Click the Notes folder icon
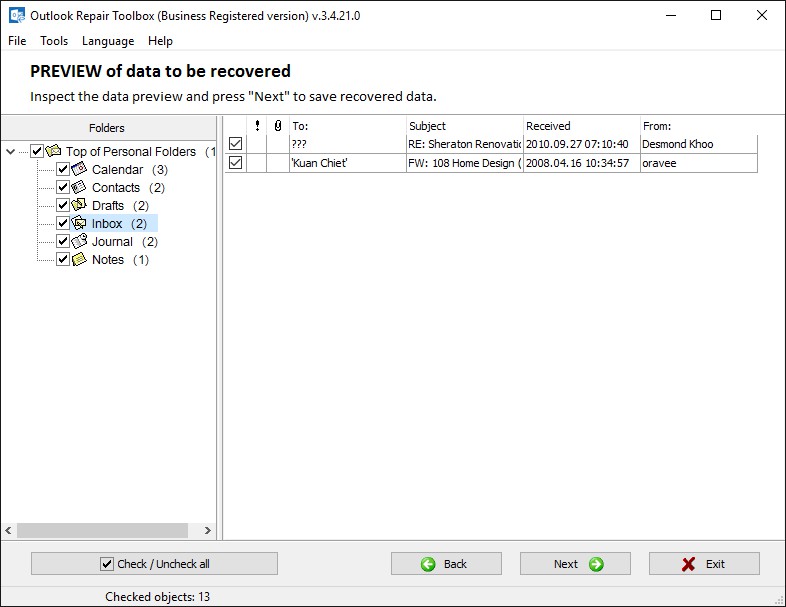The height and width of the screenshot is (607, 786). click(80, 259)
